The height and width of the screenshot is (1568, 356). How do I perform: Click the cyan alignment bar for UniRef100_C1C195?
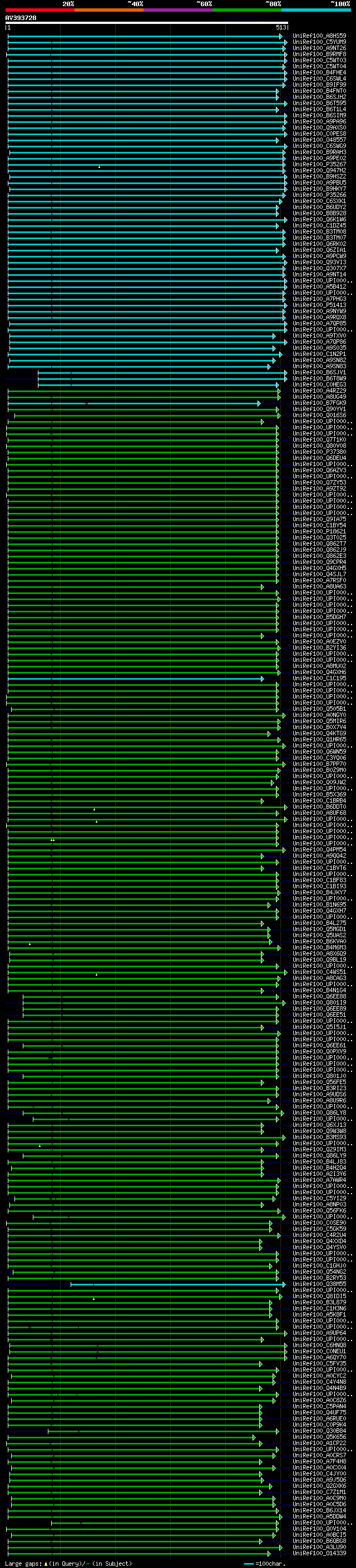pyautogui.click(x=136, y=678)
